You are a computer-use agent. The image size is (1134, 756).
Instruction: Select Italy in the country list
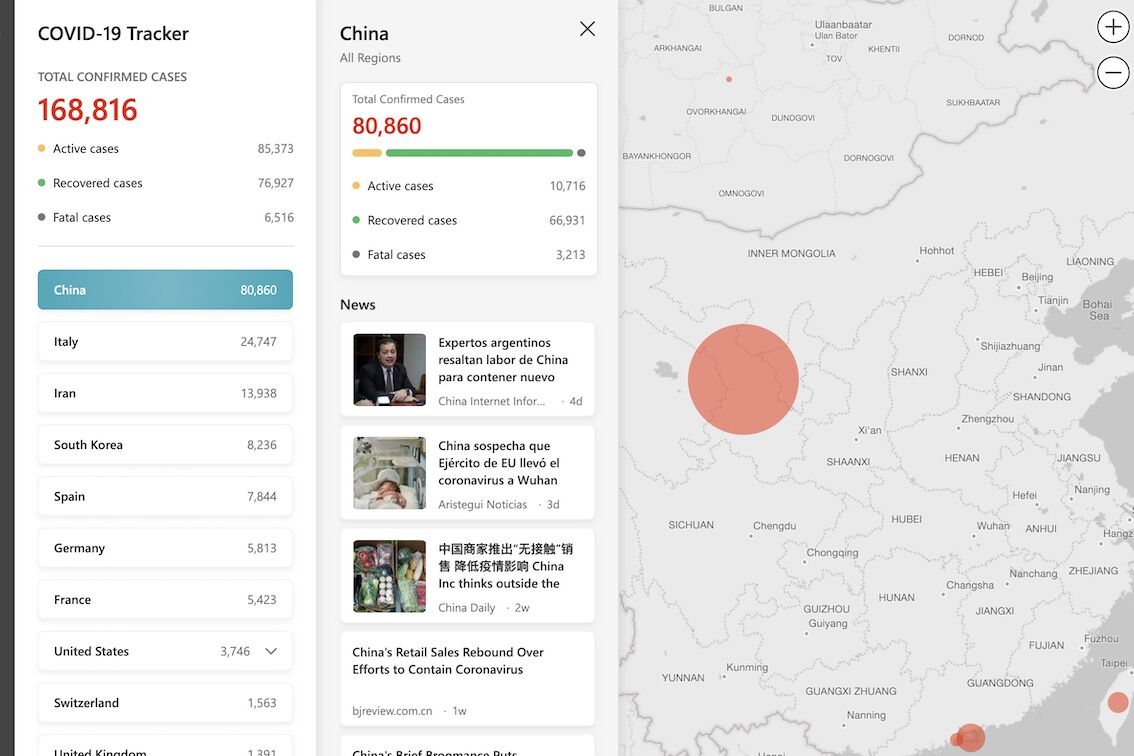coord(165,342)
